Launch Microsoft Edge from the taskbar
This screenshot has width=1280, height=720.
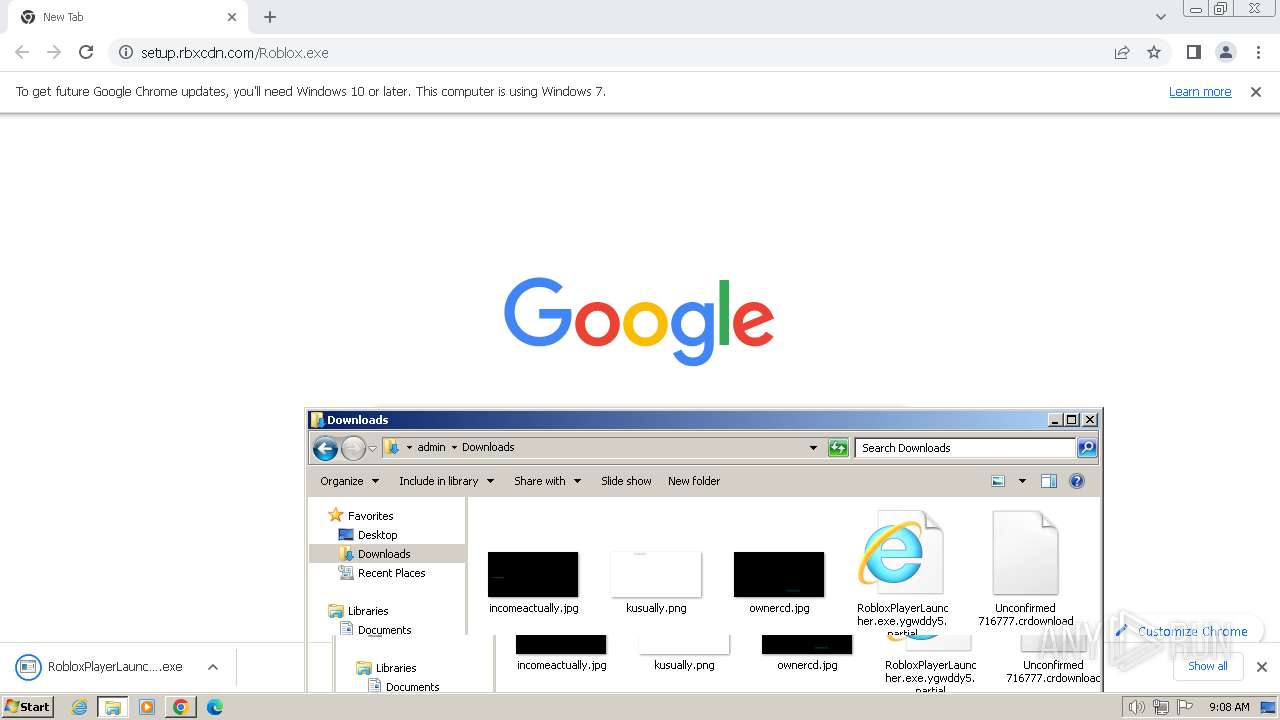click(x=215, y=707)
